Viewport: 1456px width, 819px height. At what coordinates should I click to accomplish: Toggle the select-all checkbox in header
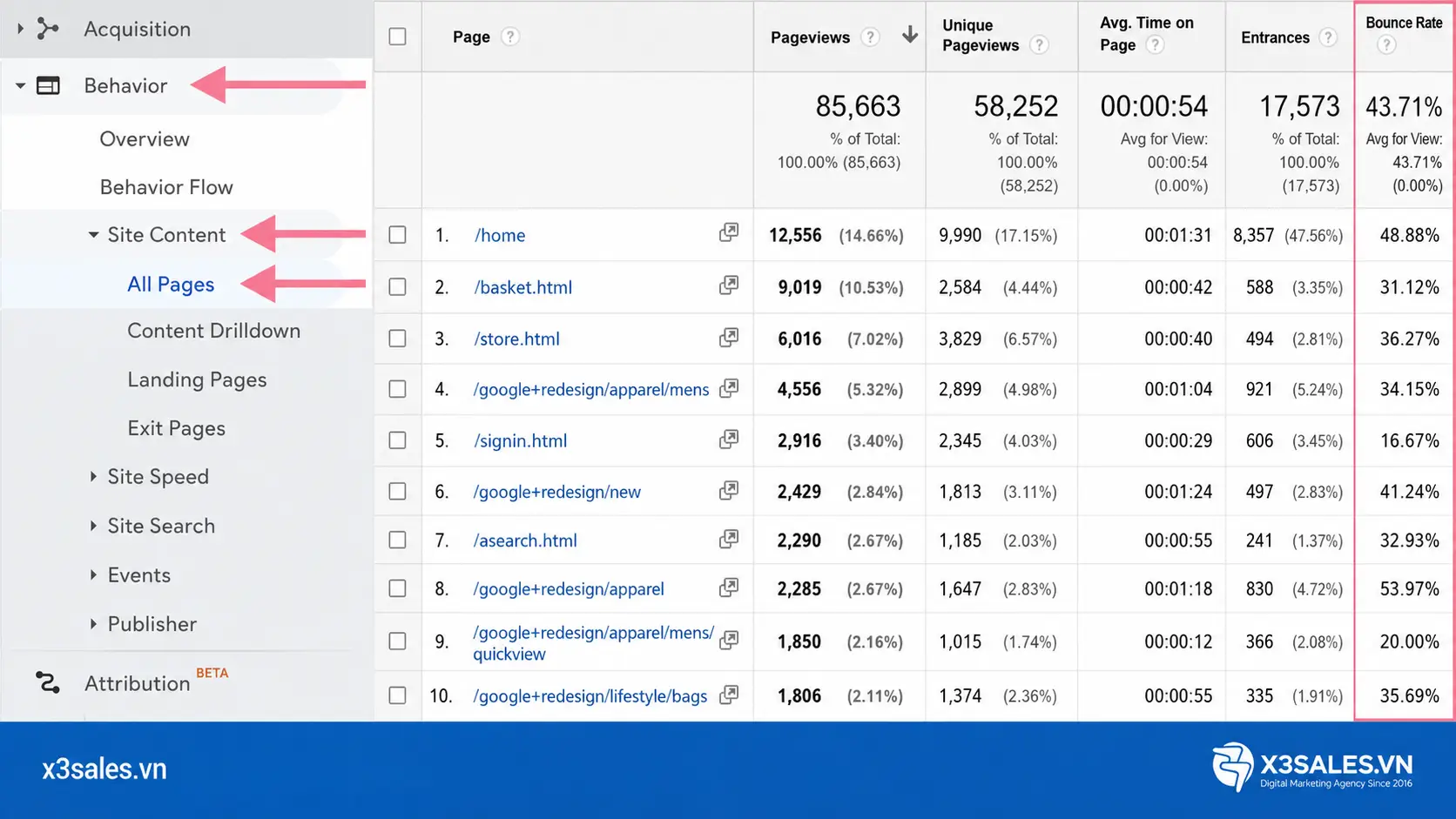click(x=397, y=37)
